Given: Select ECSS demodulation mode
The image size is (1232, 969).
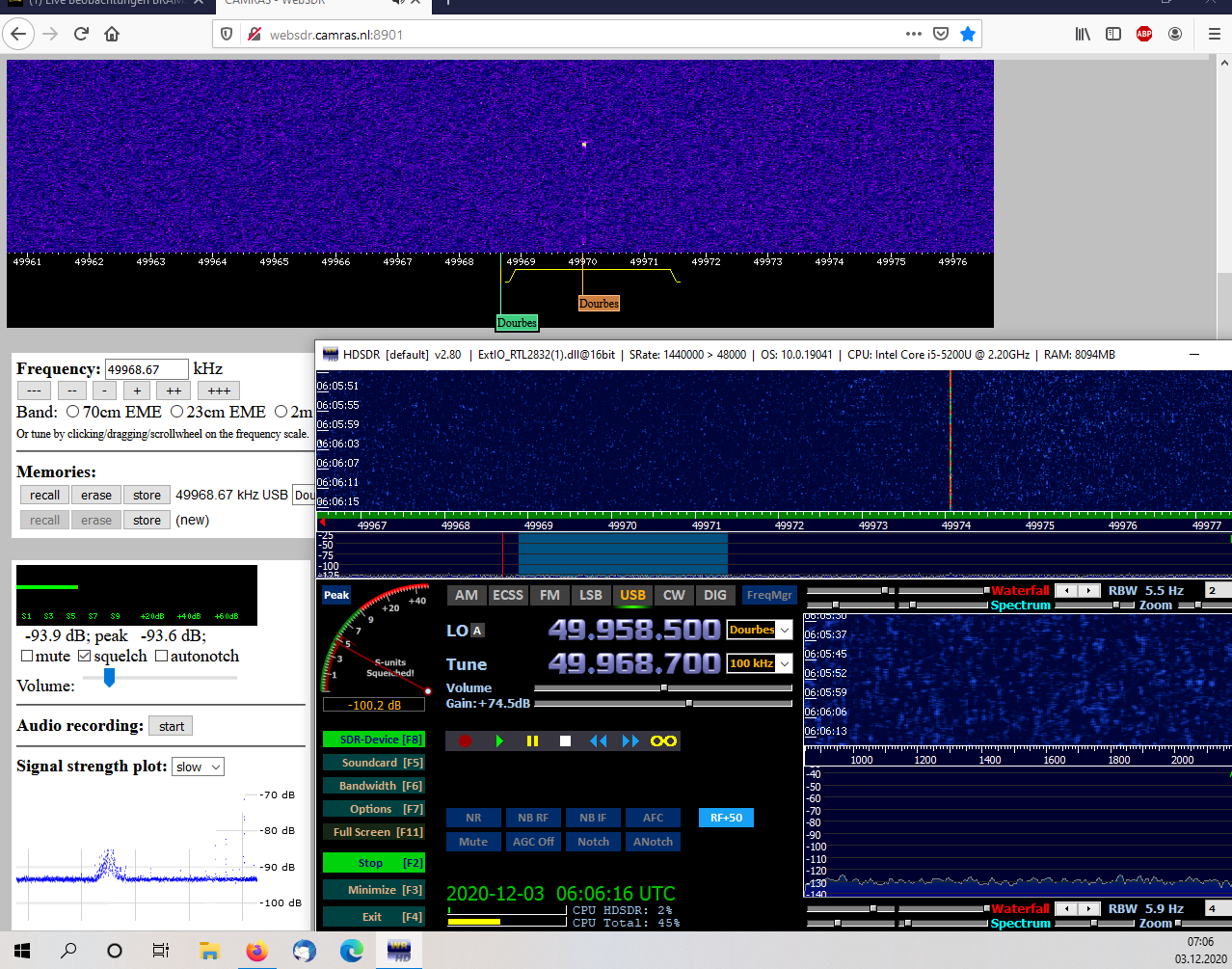Looking at the screenshot, I should pos(508,595).
